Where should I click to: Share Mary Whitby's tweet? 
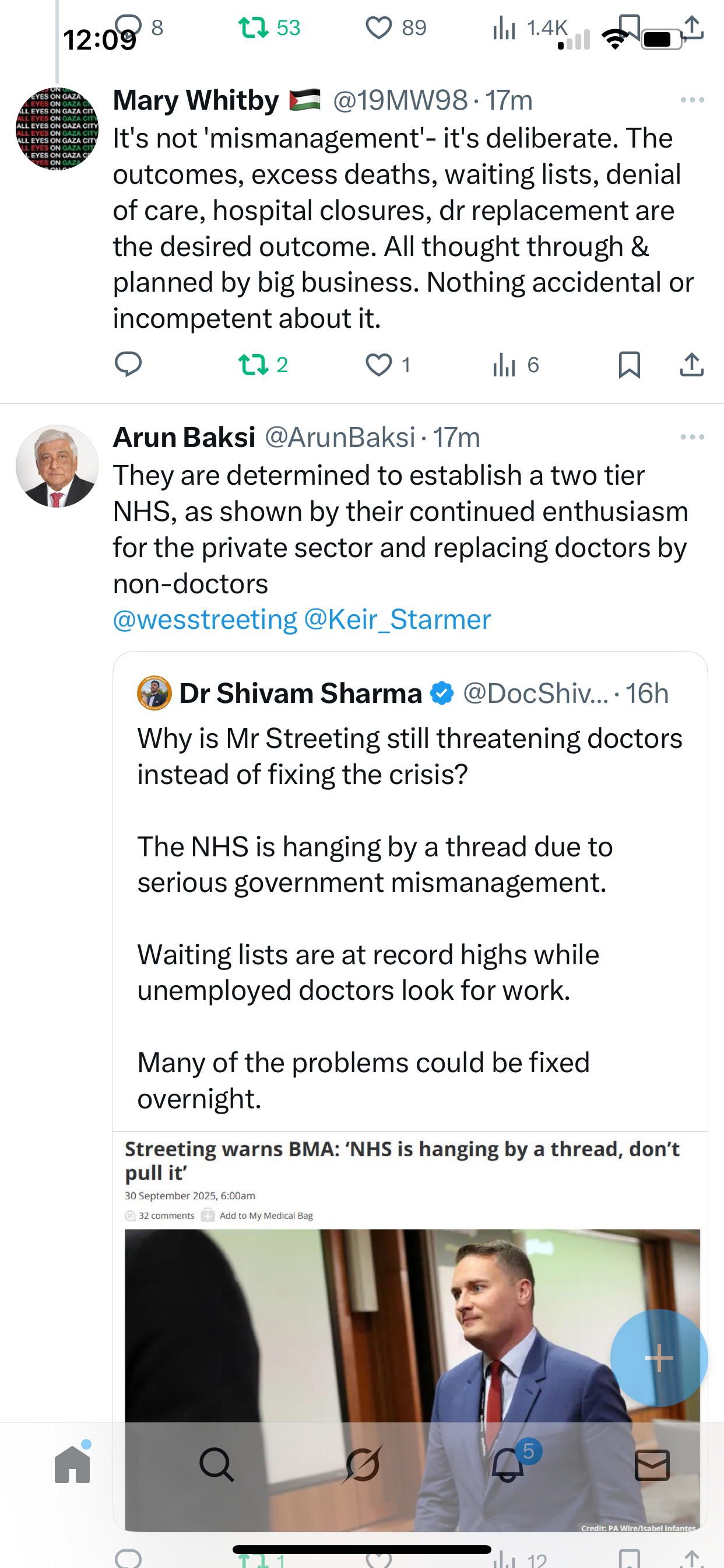(x=692, y=365)
